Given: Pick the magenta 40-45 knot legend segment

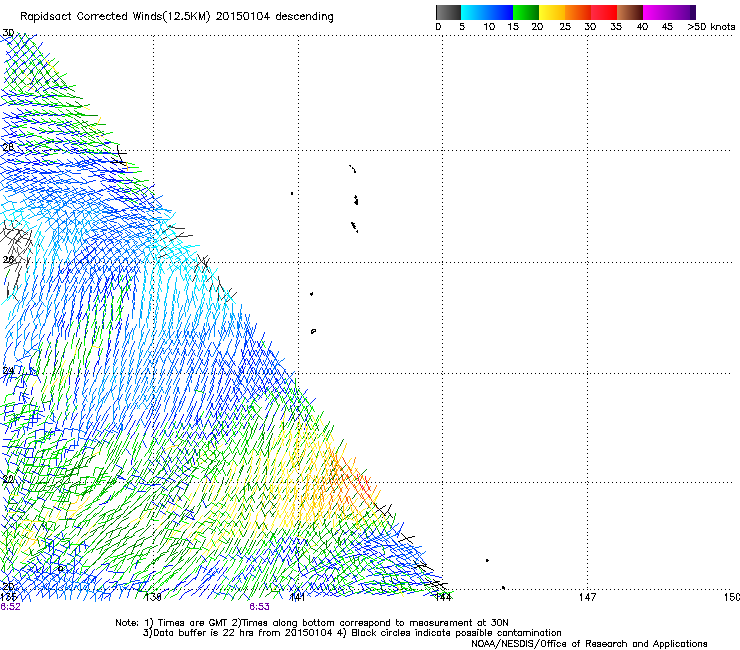Looking at the screenshot, I should click(656, 12).
